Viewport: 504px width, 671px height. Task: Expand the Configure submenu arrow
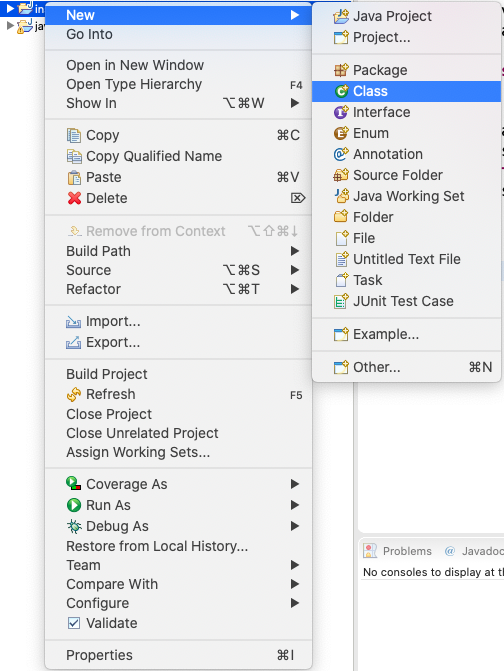(x=295, y=603)
